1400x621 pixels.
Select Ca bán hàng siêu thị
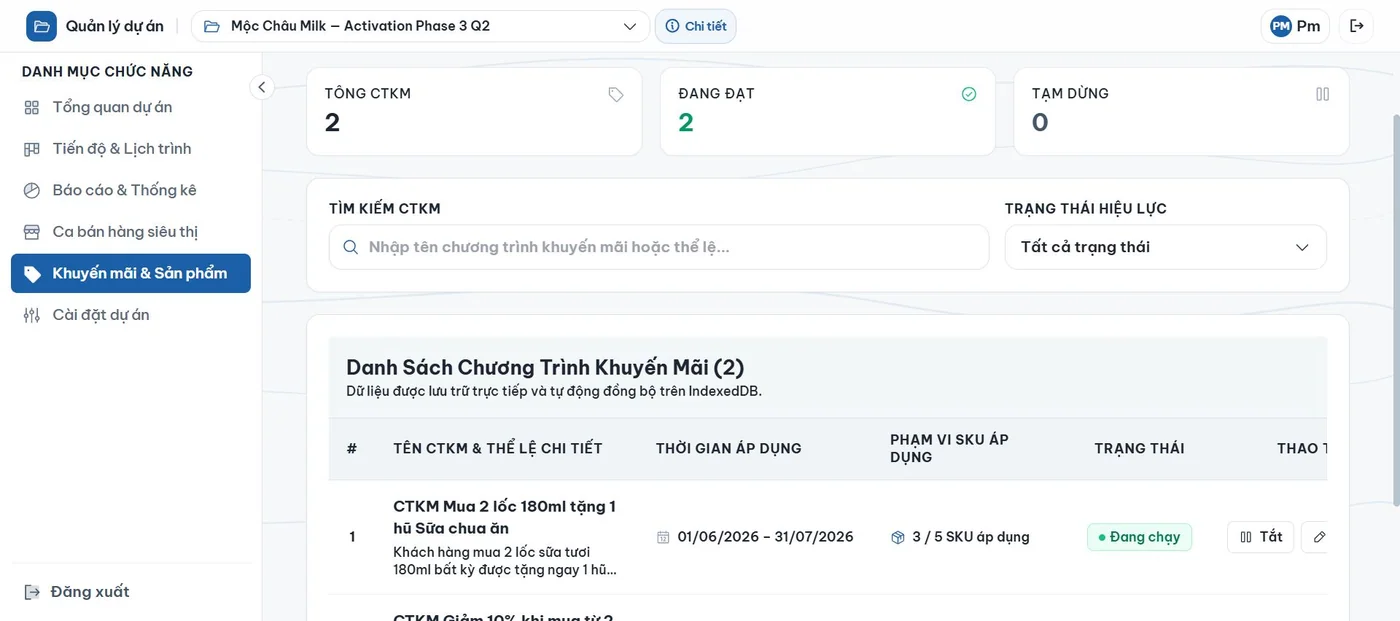131,232
